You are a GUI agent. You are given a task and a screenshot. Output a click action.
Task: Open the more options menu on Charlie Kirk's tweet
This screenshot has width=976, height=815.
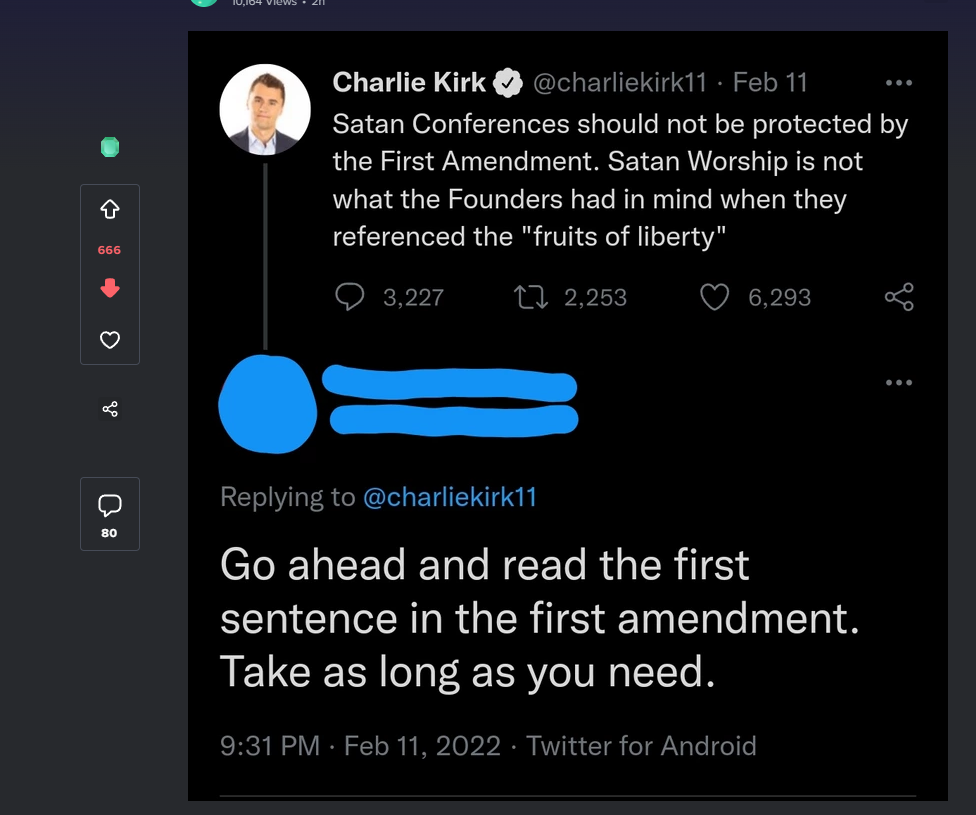tap(898, 83)
